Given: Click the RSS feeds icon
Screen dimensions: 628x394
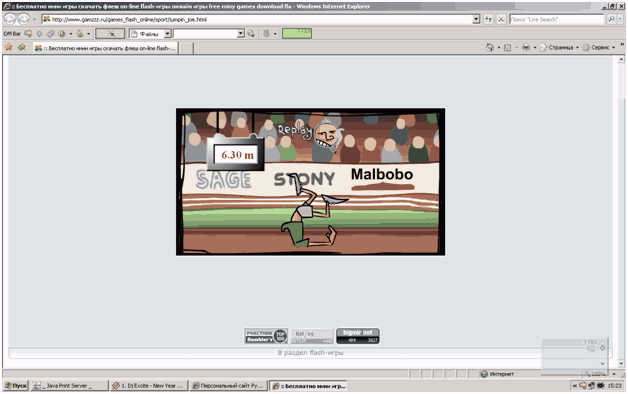Looking at the screenshot, I should [507, 47].
